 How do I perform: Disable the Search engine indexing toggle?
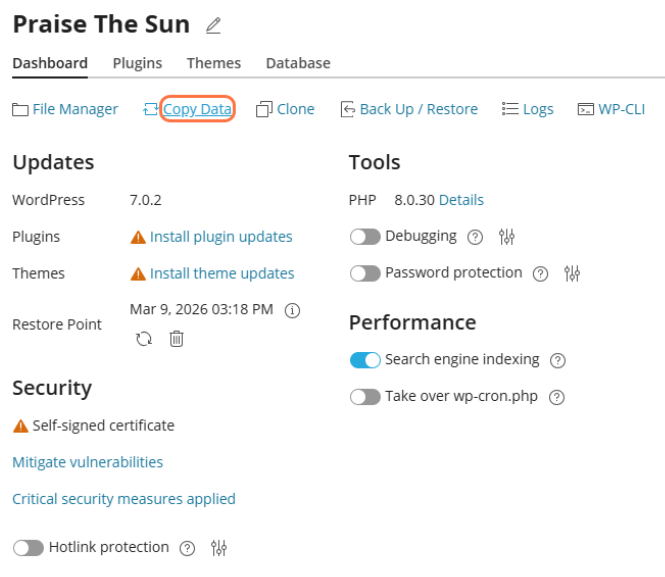point(365,360)
